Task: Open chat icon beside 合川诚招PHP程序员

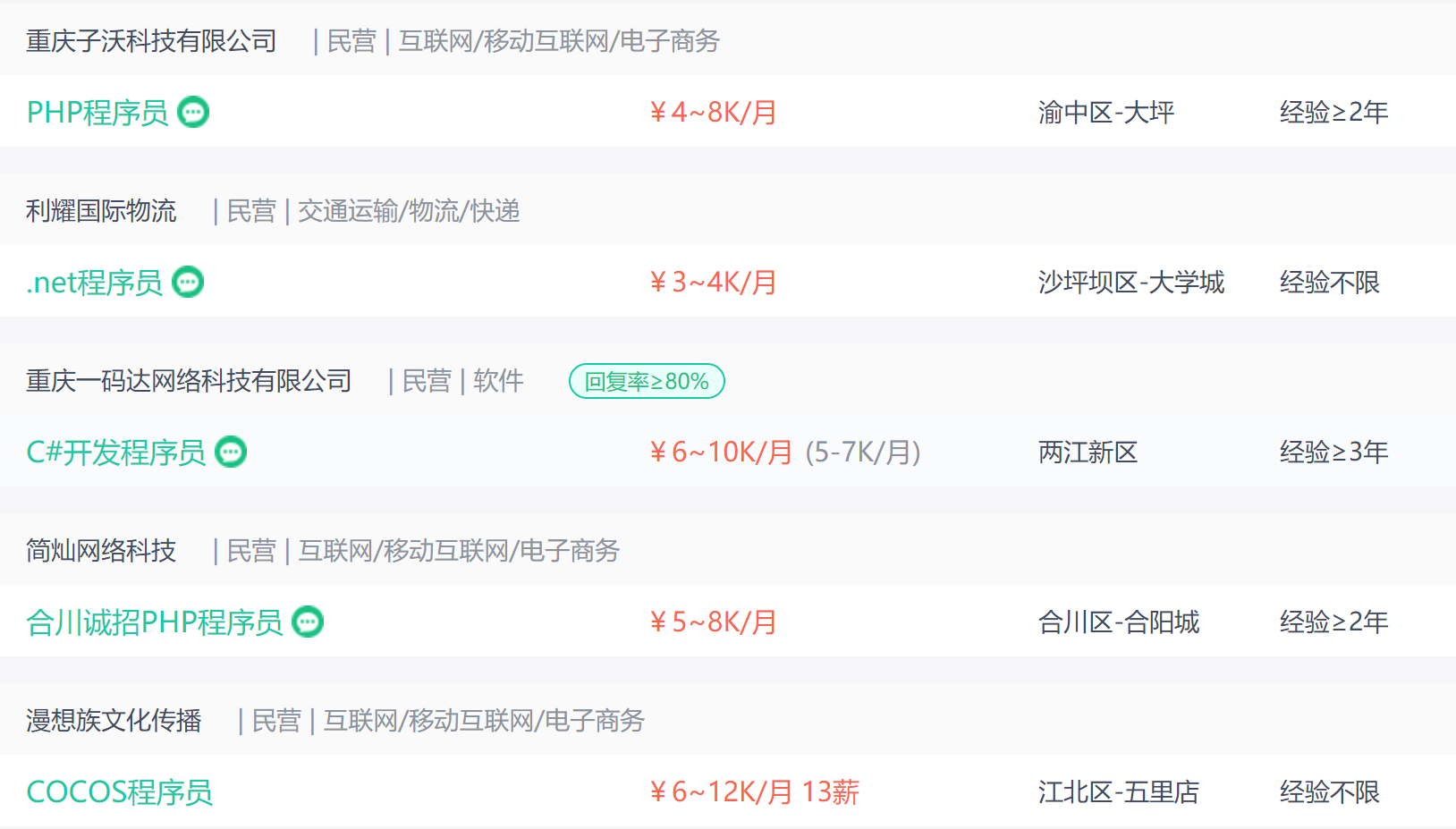Action: coord(308,622)
